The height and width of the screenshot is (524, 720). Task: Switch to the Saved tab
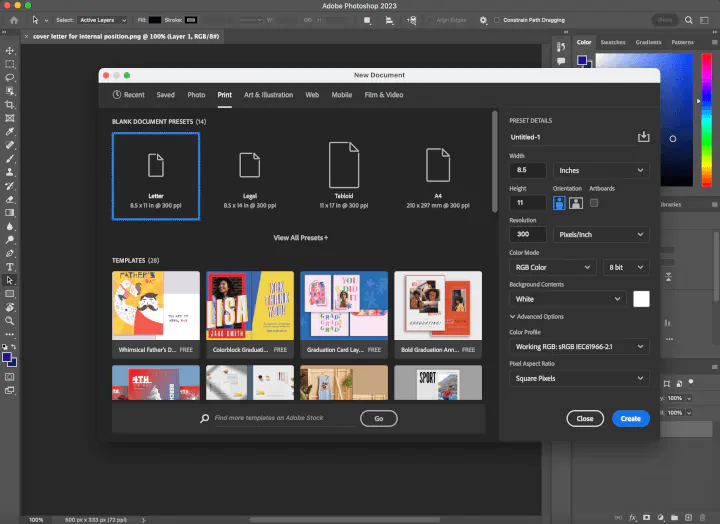[165, 95]
